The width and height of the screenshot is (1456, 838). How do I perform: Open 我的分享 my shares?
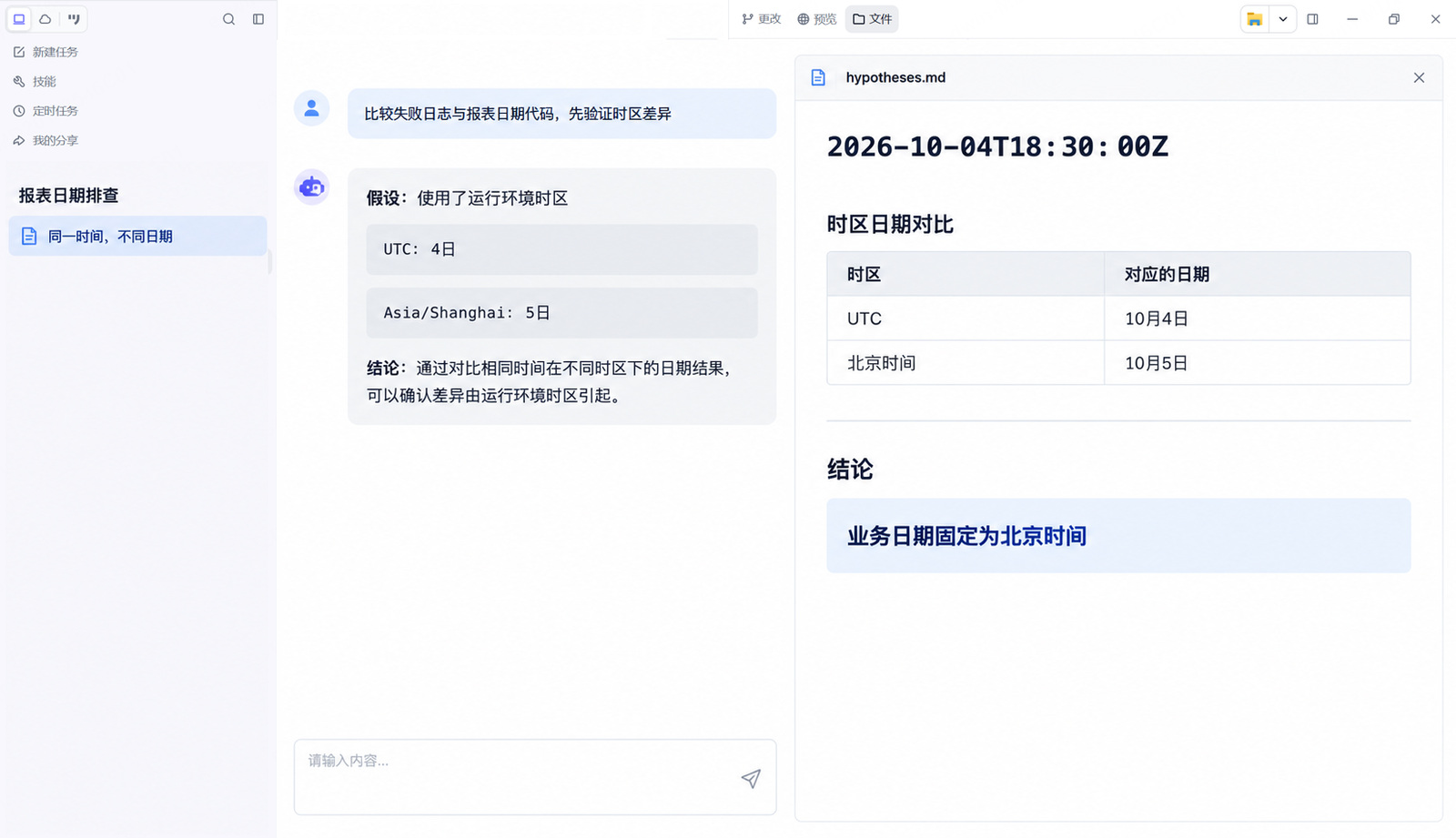point(45,140)
